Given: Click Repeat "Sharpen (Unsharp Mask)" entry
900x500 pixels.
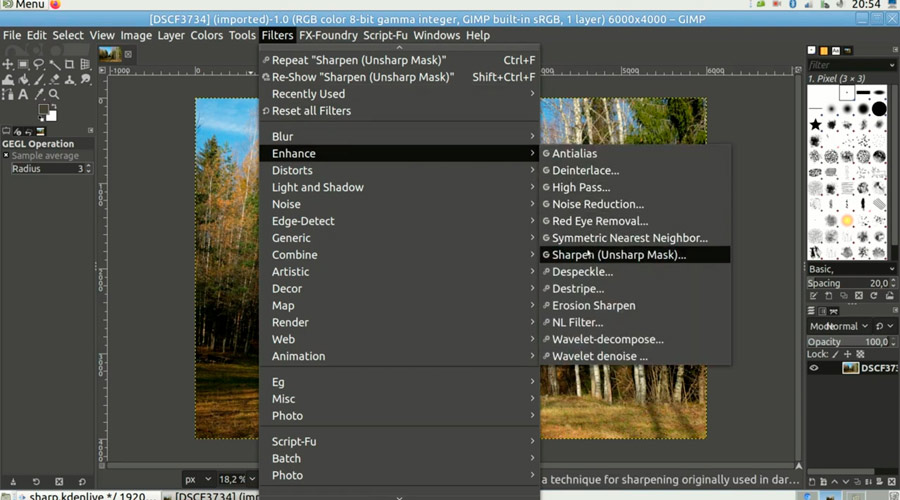Looking at the screenshot, I should 399,60.
